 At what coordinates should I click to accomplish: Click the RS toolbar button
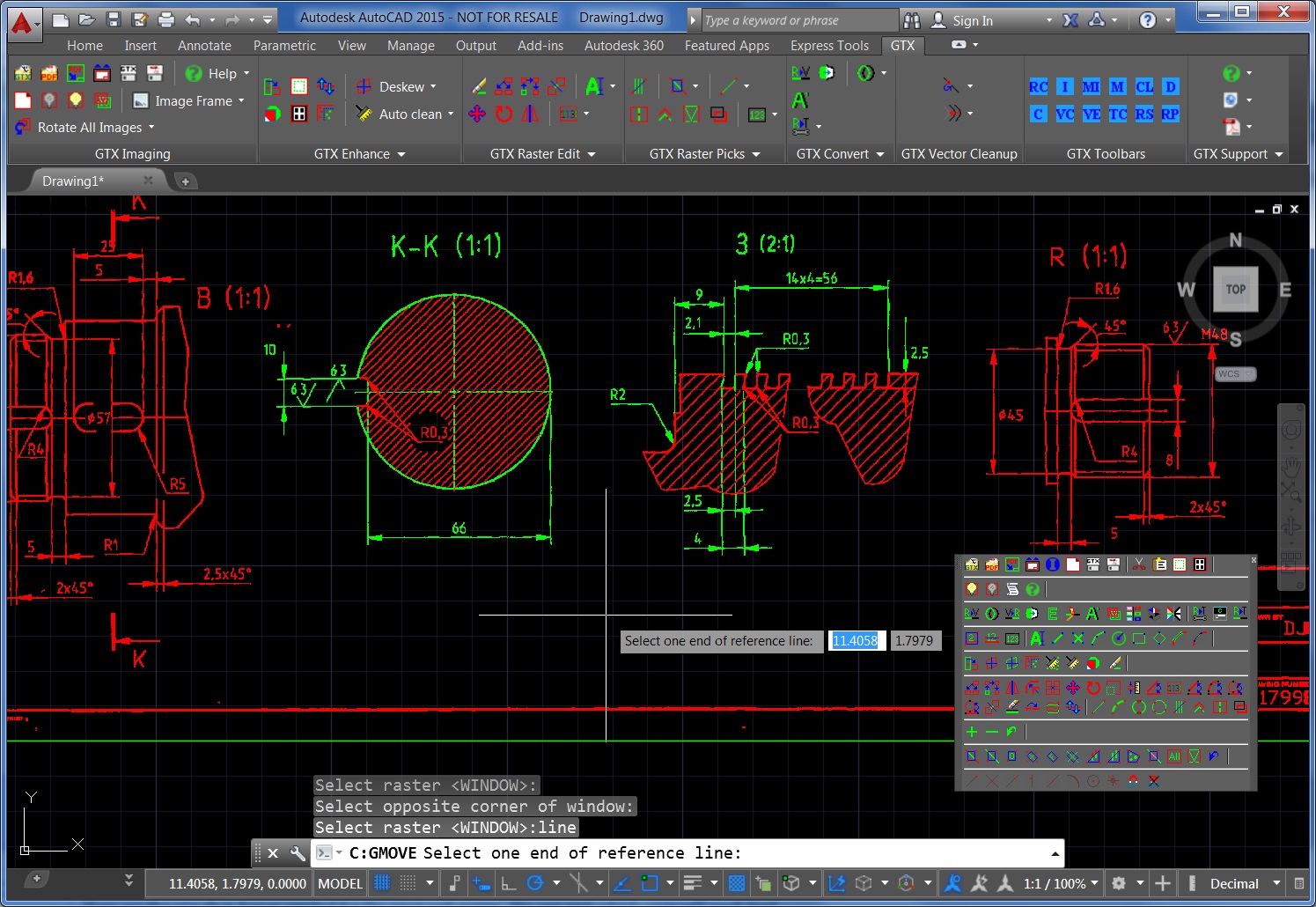[1143, 114]
